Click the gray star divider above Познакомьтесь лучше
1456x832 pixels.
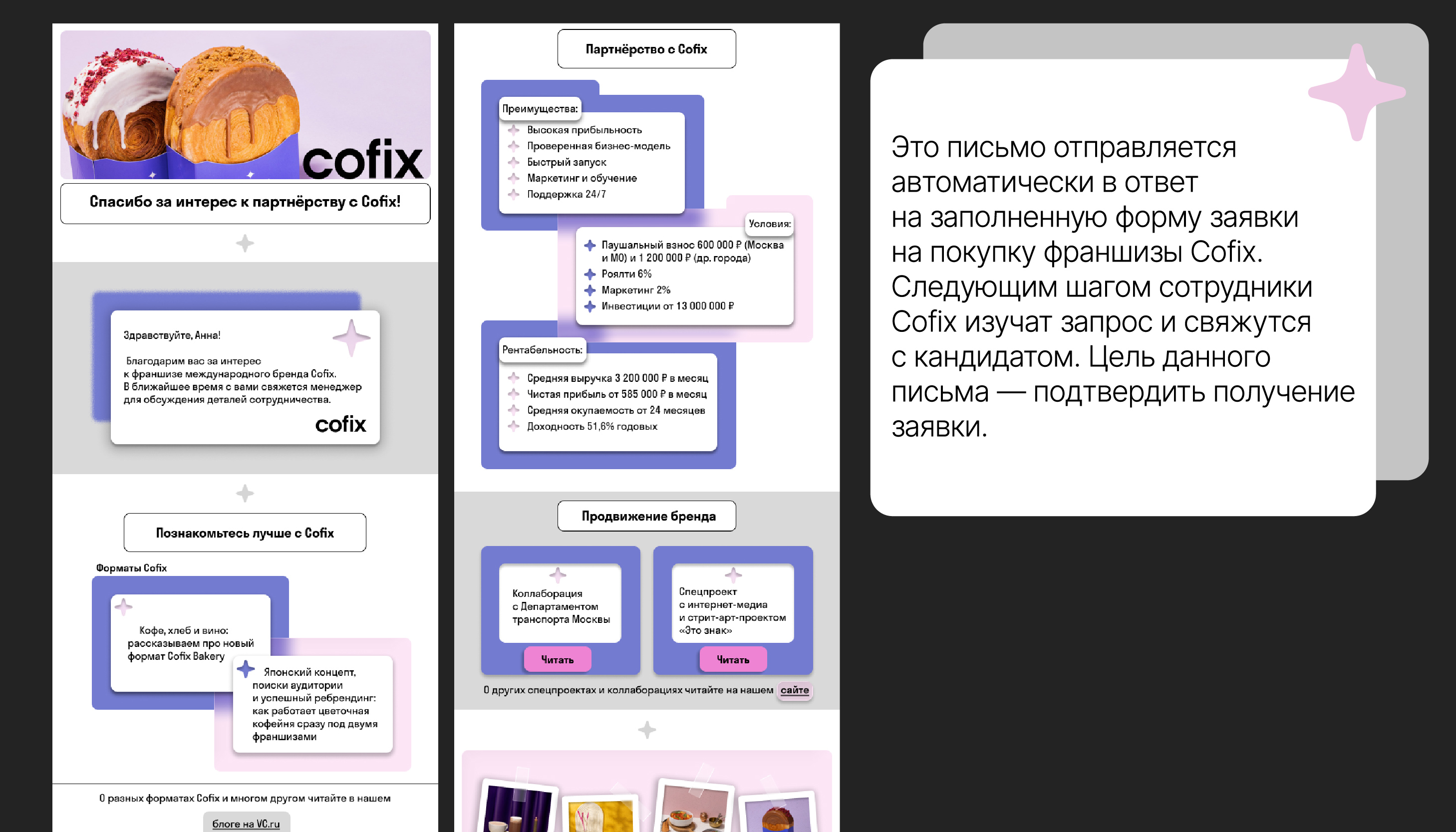pyautogui.click(x=245, y=493)
